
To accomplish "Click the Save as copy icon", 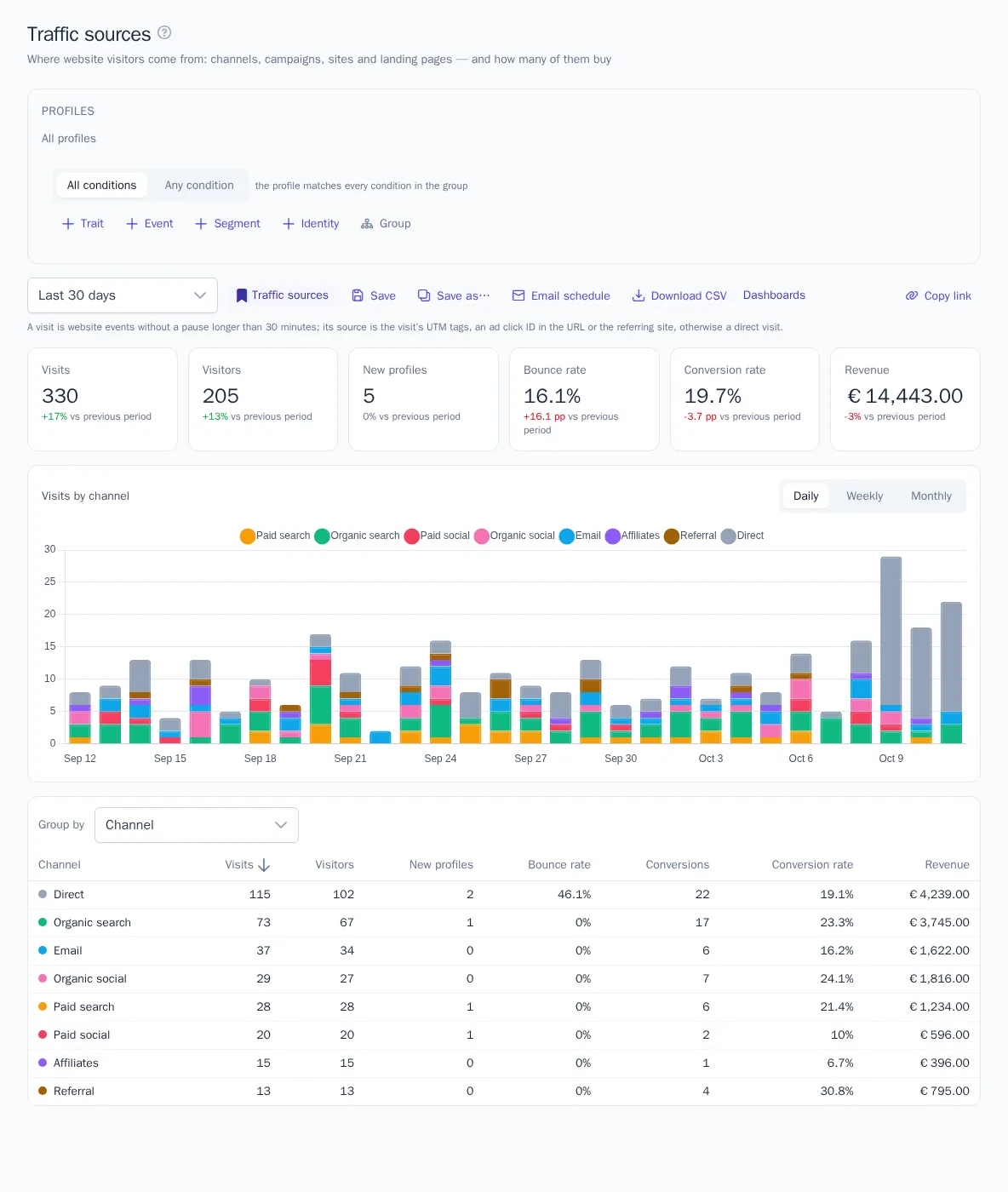I will pos(424,295).
